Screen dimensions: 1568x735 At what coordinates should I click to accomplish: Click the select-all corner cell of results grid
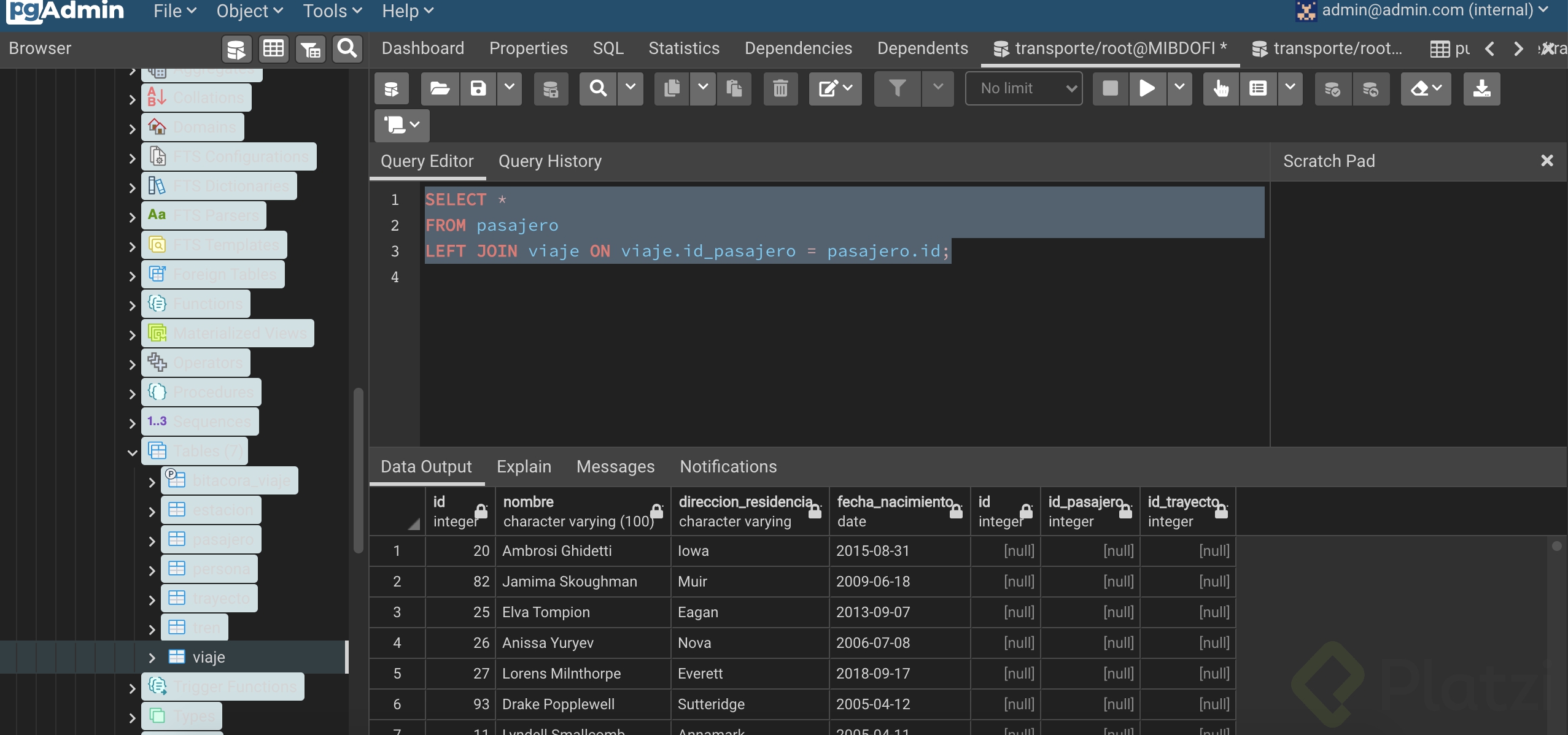[x=397, y=512]
